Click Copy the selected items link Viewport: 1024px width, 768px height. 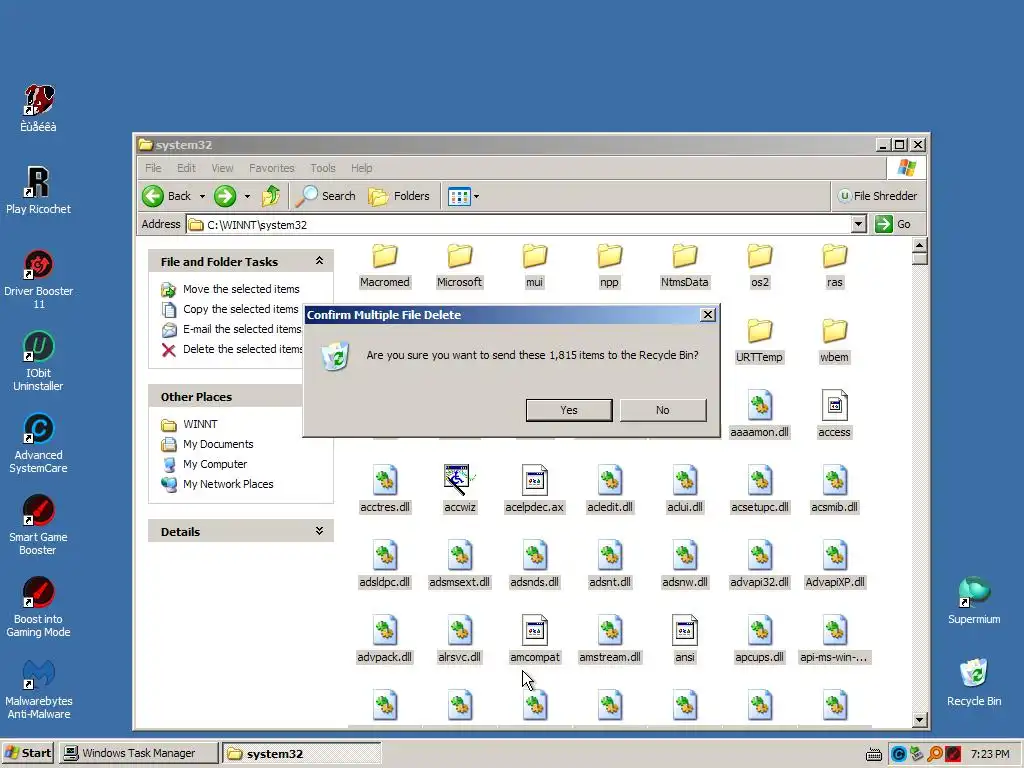click(240, 309)
